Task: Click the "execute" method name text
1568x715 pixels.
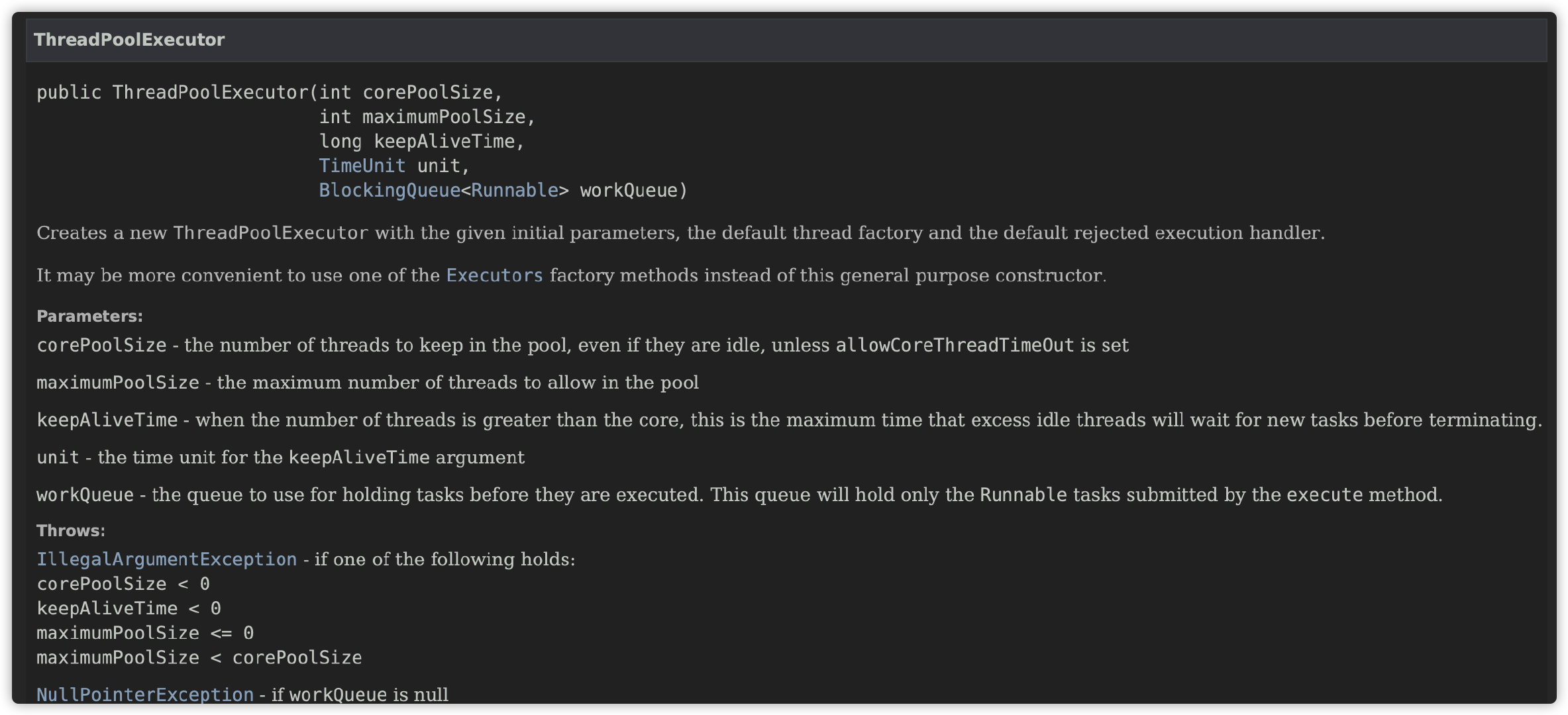Action: [x=1324, y=495]
